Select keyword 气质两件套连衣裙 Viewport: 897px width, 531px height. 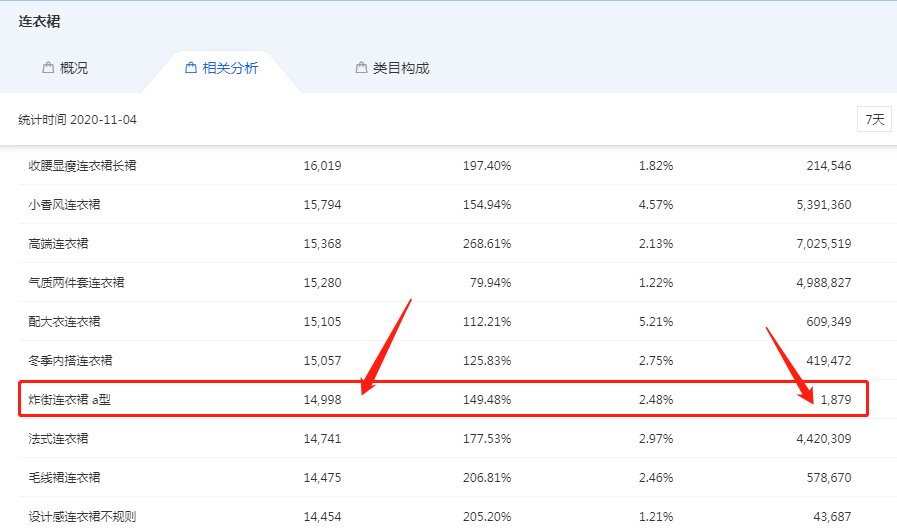click(x=76, y=283)
